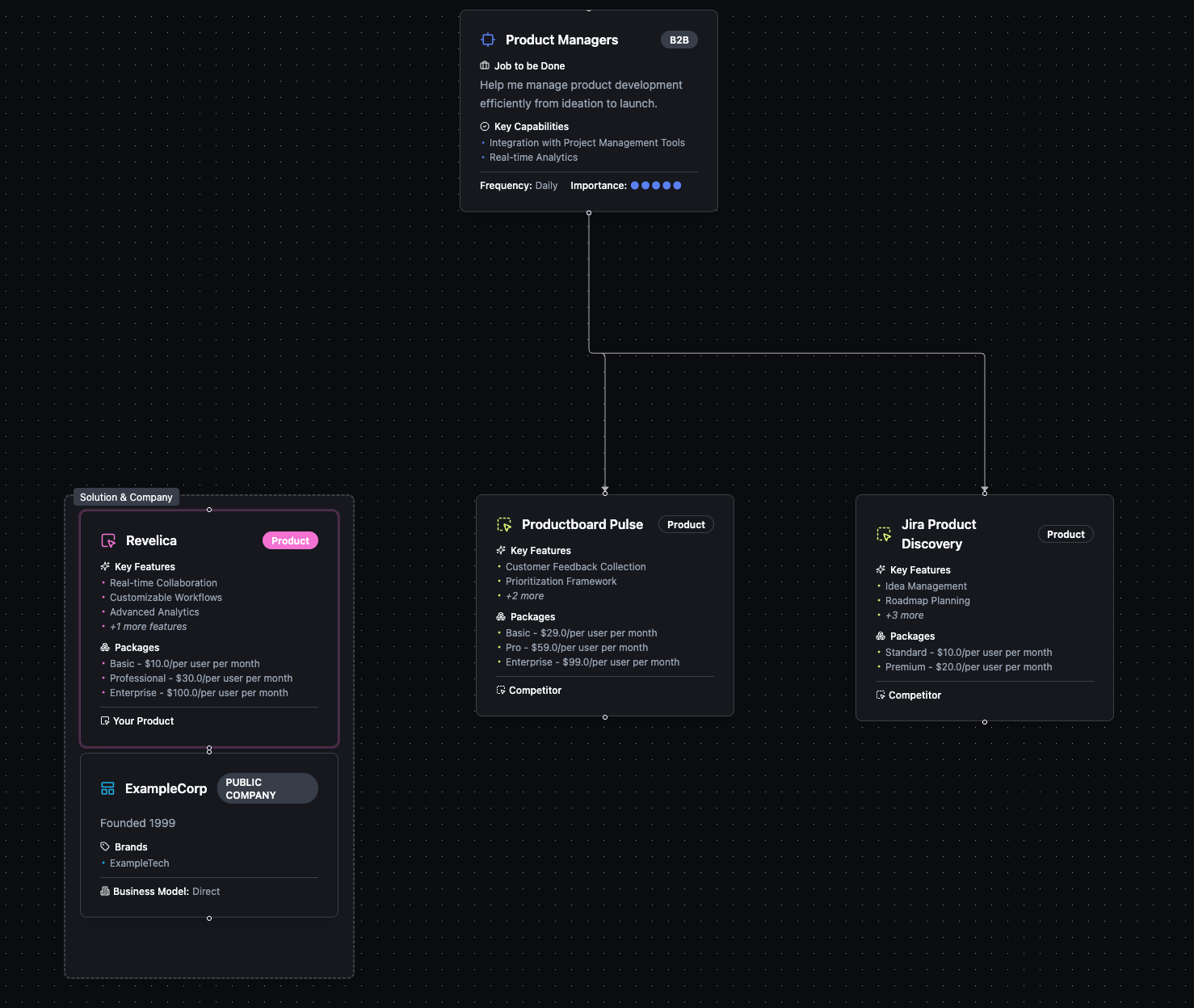Expand '+2 more' features in Productboard Pulse

coord(524,596)
